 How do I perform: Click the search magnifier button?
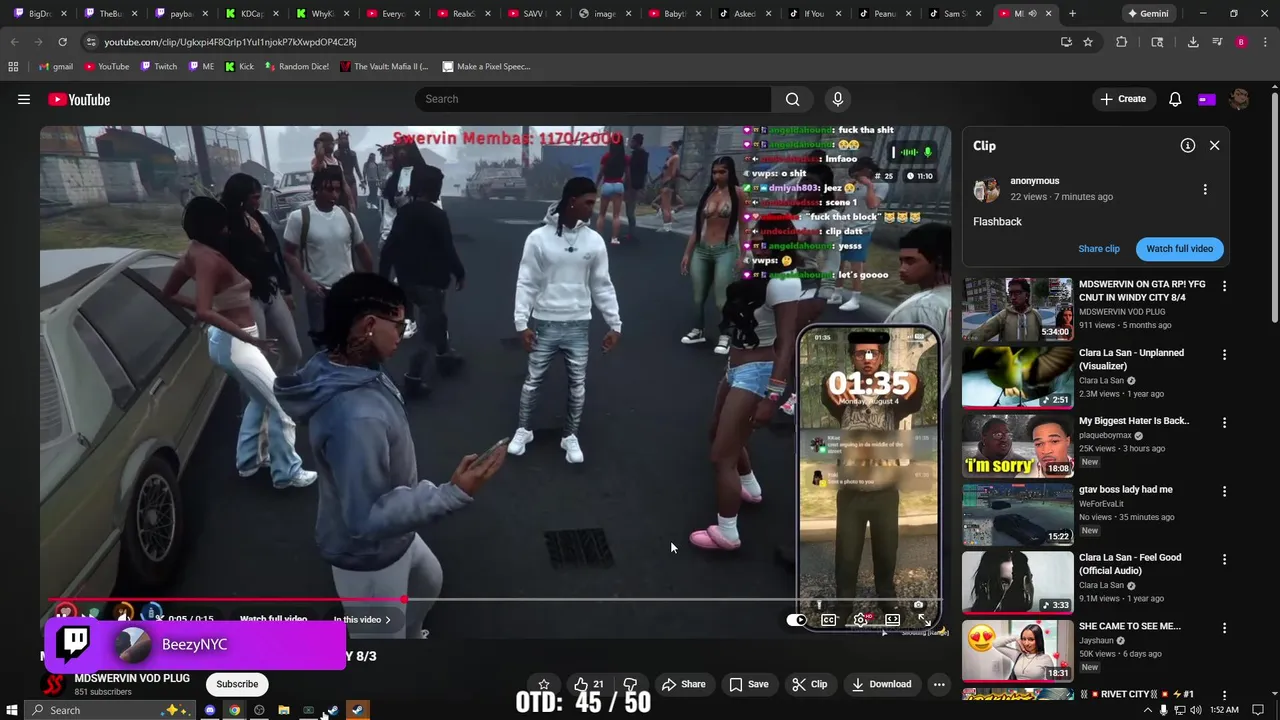(792, 99)
